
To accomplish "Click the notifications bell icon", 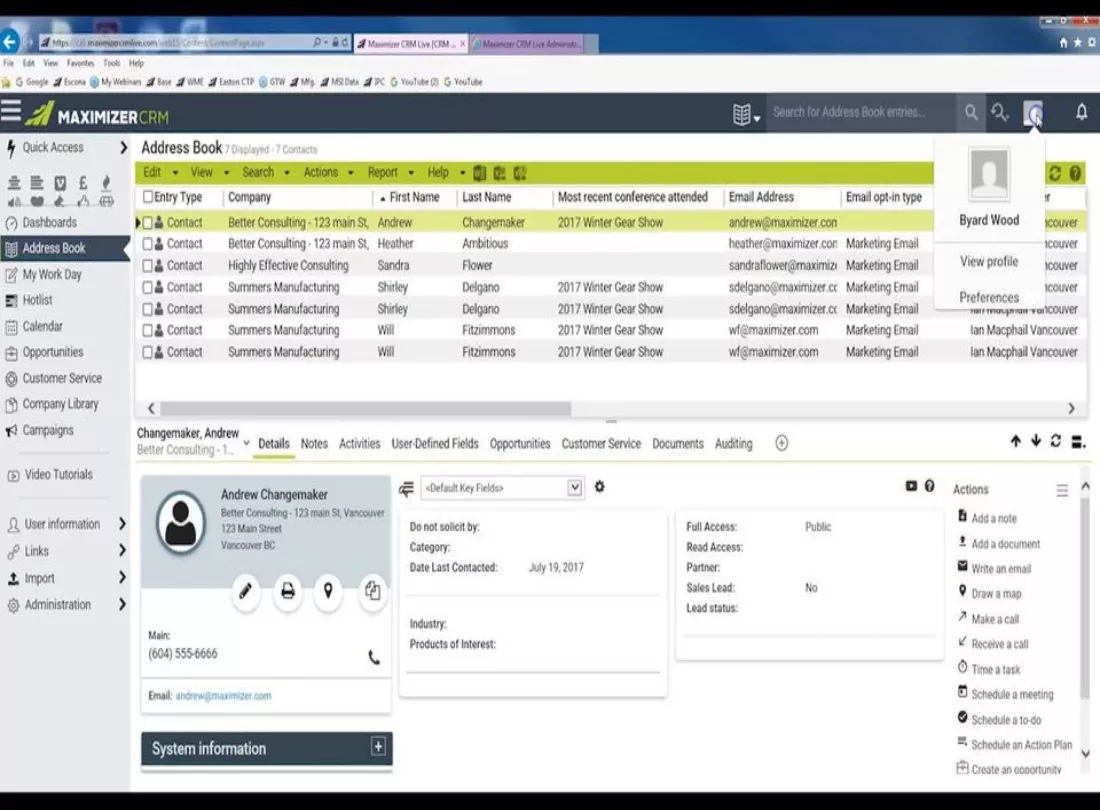I will tap(1082, 112).
